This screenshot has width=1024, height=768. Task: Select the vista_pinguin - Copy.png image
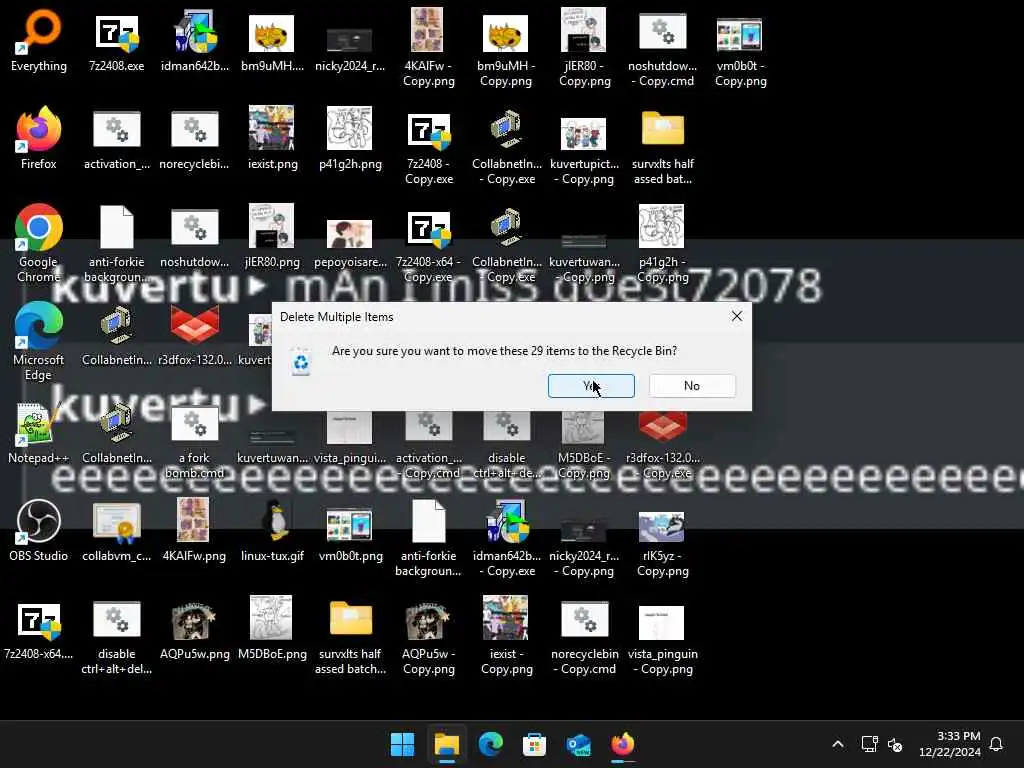click(x=663, y=643)
